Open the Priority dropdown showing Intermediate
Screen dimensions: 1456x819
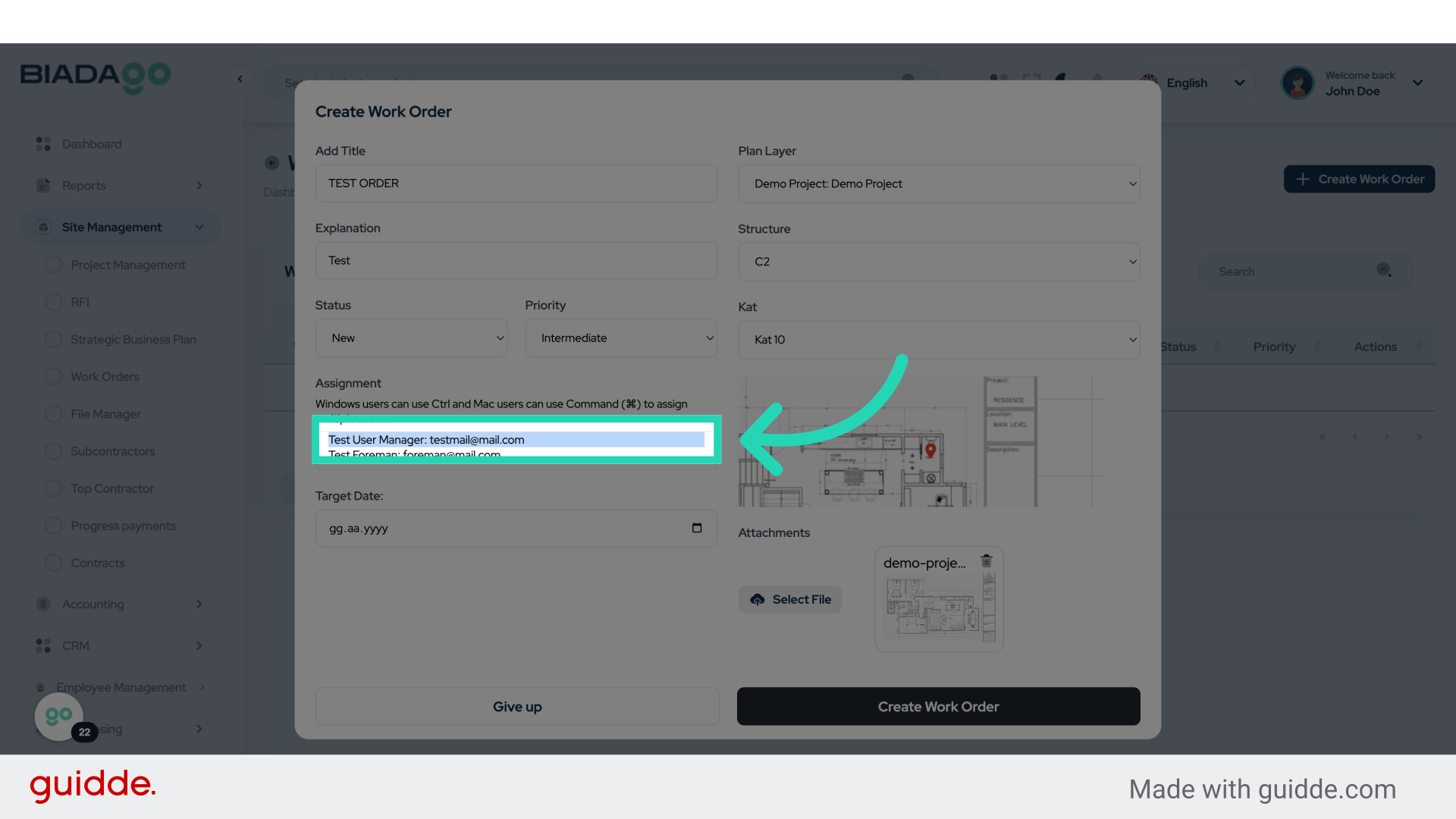[621, 338]
